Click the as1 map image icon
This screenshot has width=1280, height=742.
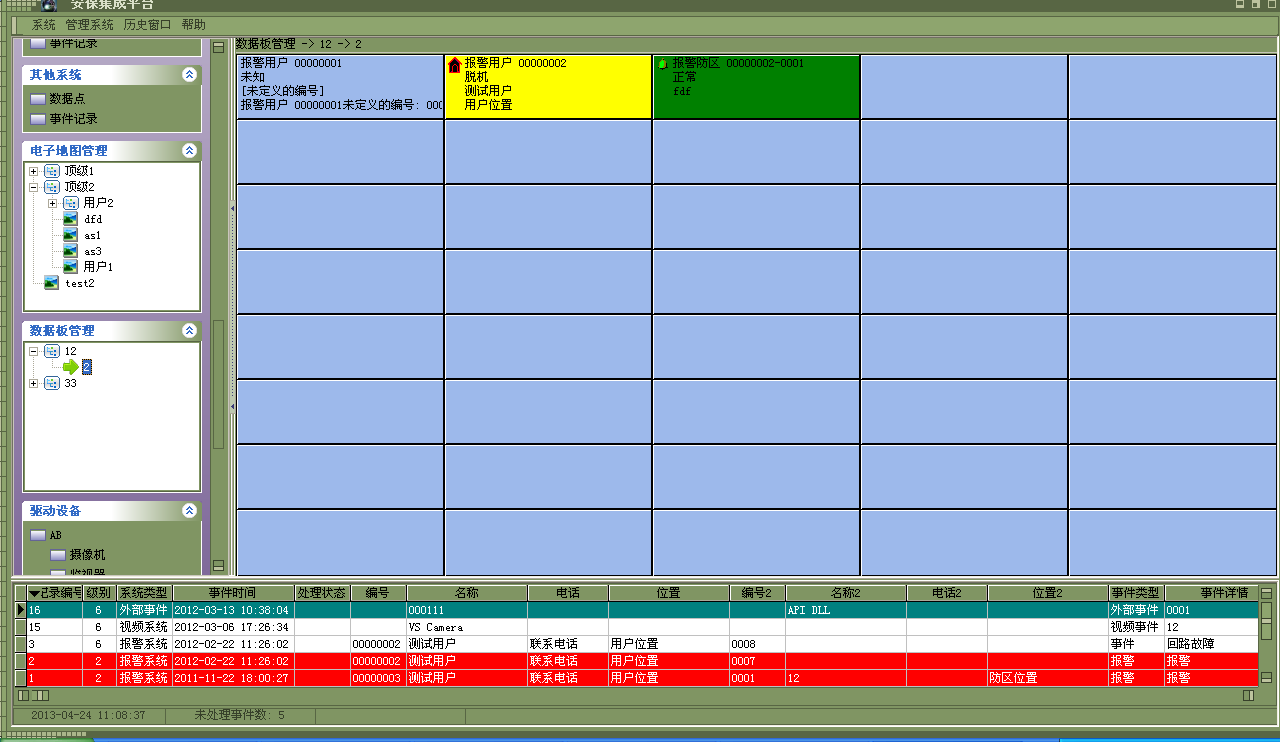(70, 235)
